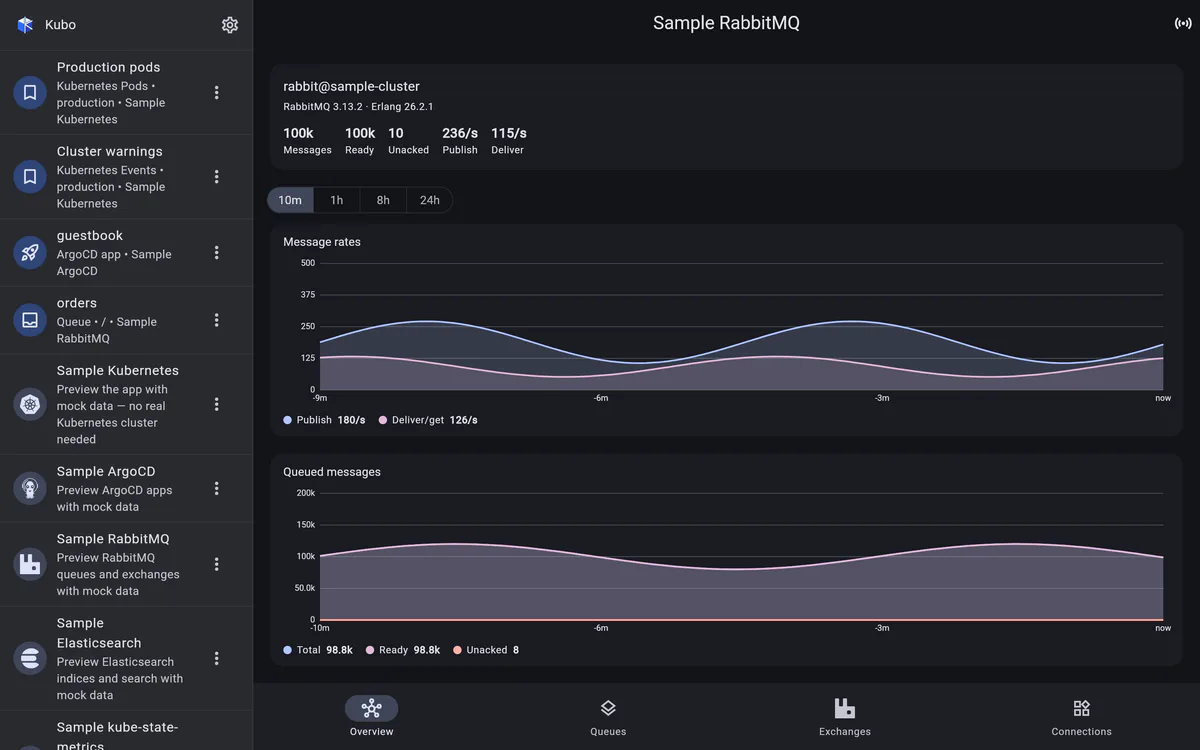Select the 24h time range
This screenshot has width=1200, height=750.
(x=430, y=200)
